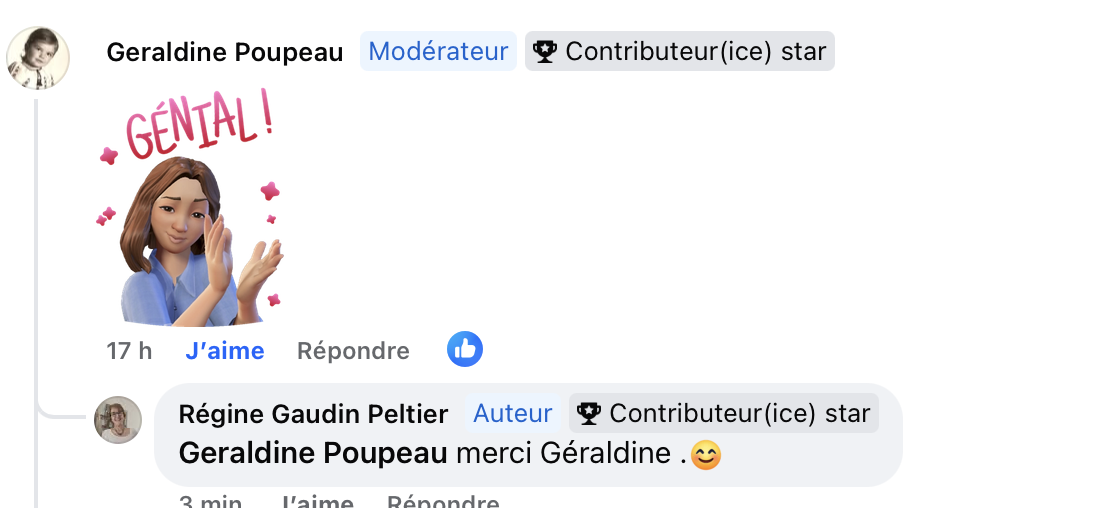Click Régine Gaudin Peltier's profile picture
The width and height of the screenshot is (1114, 508).
click(x=118, y=420)
